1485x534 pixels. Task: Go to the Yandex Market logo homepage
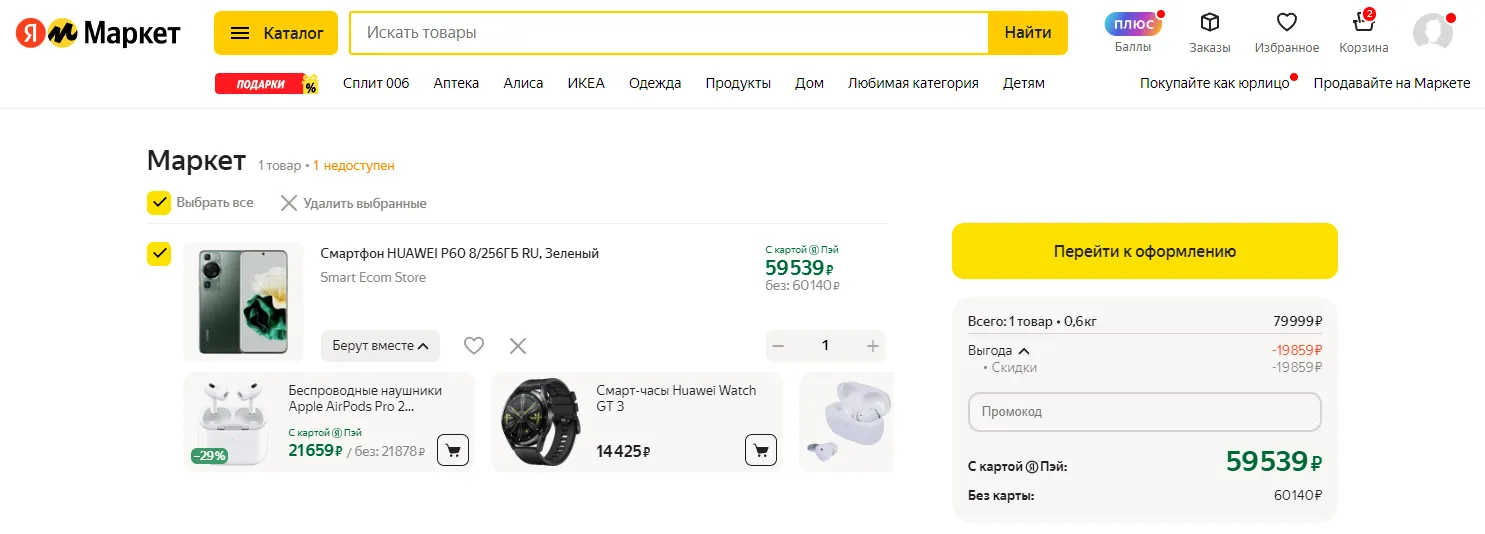(98, 33)
